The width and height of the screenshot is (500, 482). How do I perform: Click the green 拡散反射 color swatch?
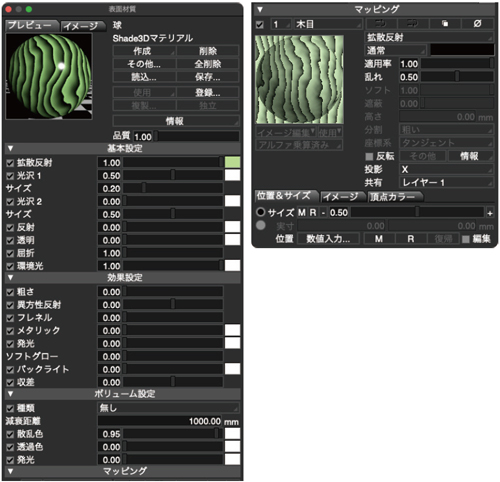[x=232, y=163]
